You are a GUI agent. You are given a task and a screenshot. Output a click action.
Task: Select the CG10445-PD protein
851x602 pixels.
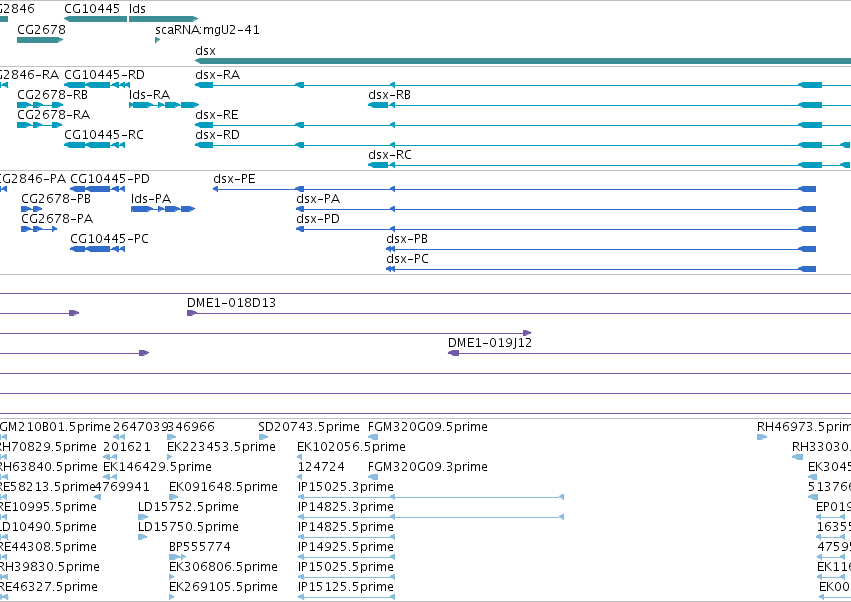pos(98,189)
